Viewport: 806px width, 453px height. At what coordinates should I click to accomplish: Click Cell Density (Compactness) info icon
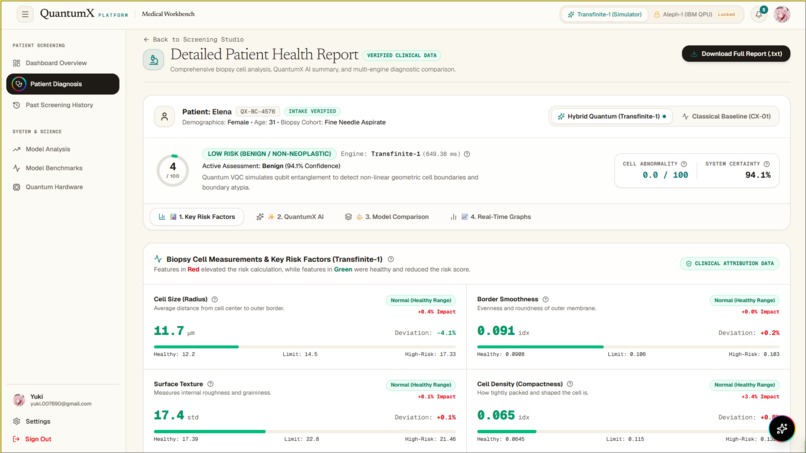click(570, 384)
